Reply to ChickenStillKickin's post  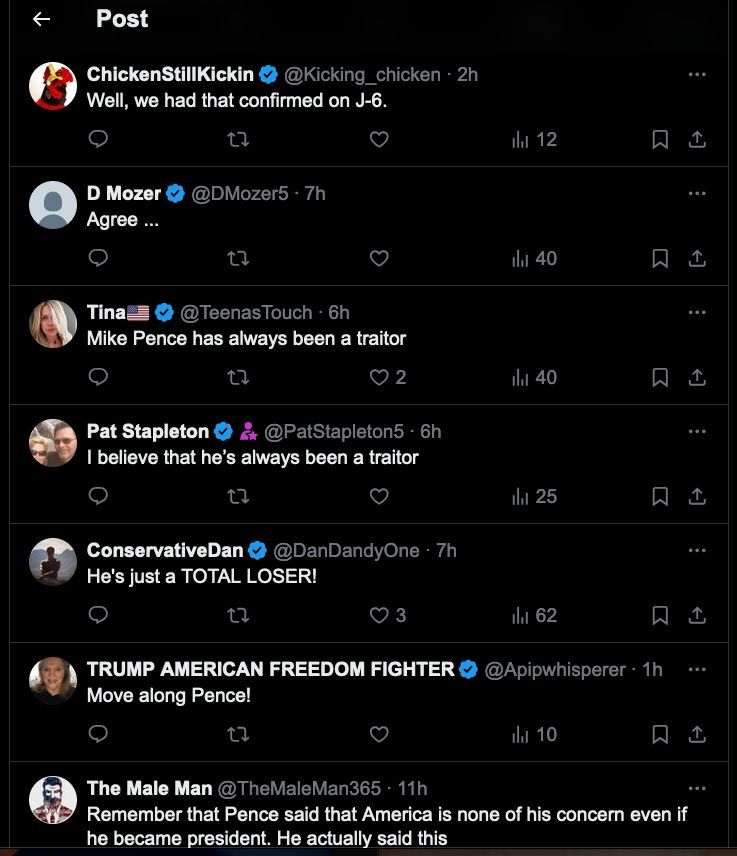(98, 140)
